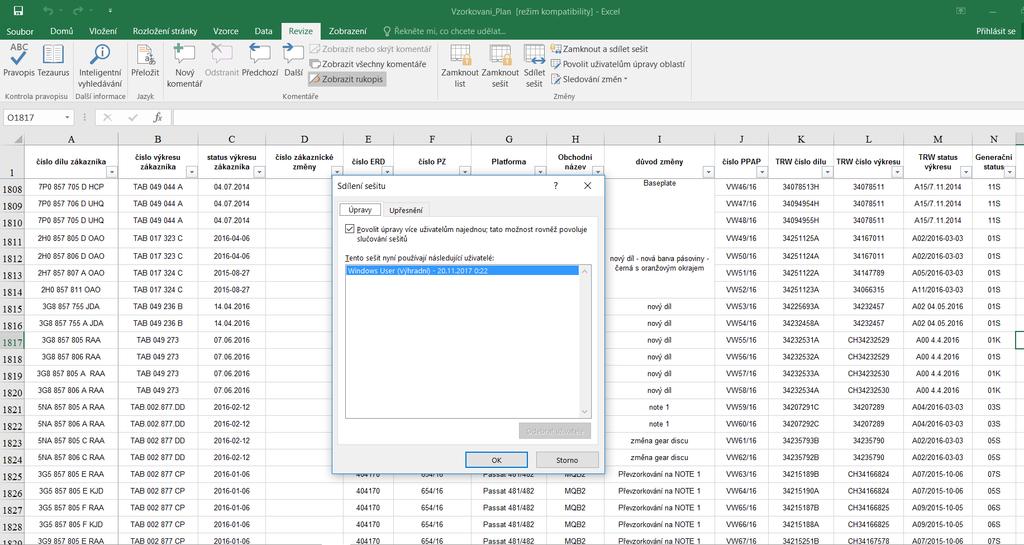
Task: Click Storno to cancel the dialog
Action: click(x=567, y=459)
